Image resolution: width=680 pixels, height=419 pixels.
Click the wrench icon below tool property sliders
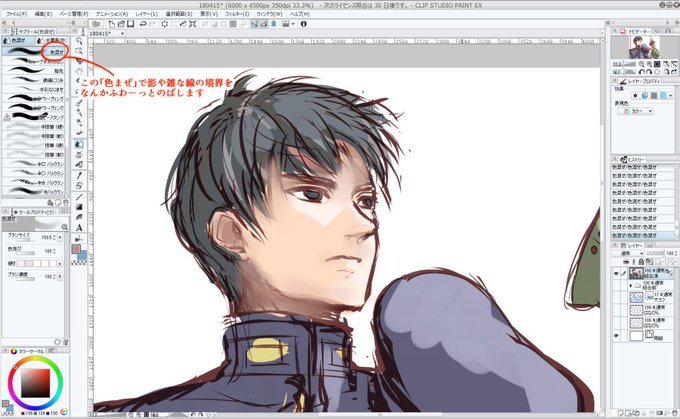point(65,342)
